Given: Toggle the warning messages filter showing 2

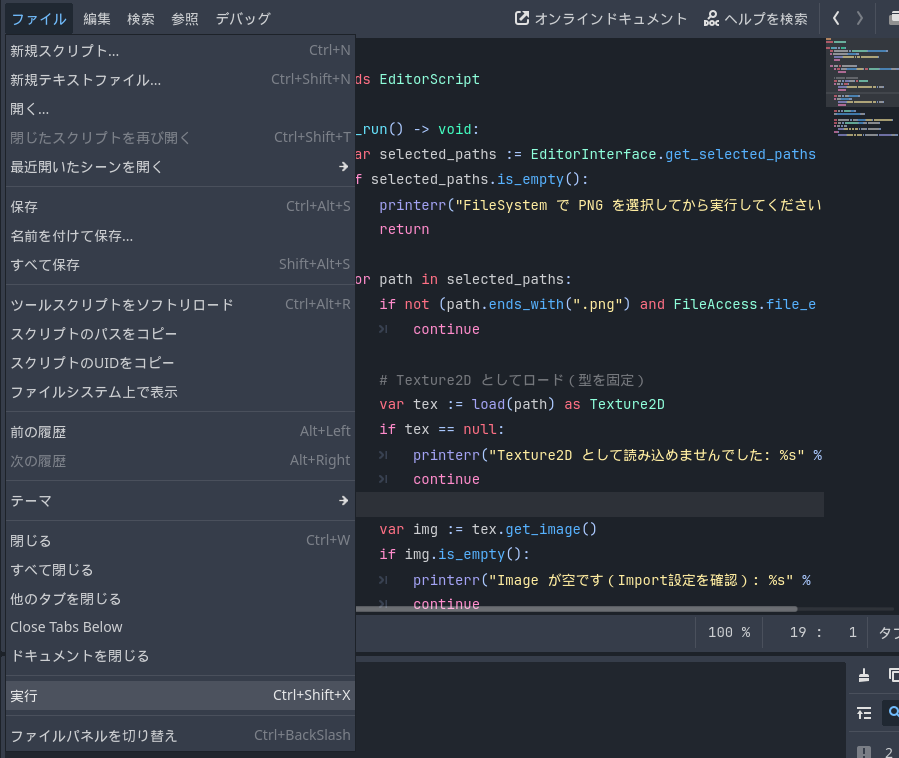Looking at the screenshot, I should point(875,751).
